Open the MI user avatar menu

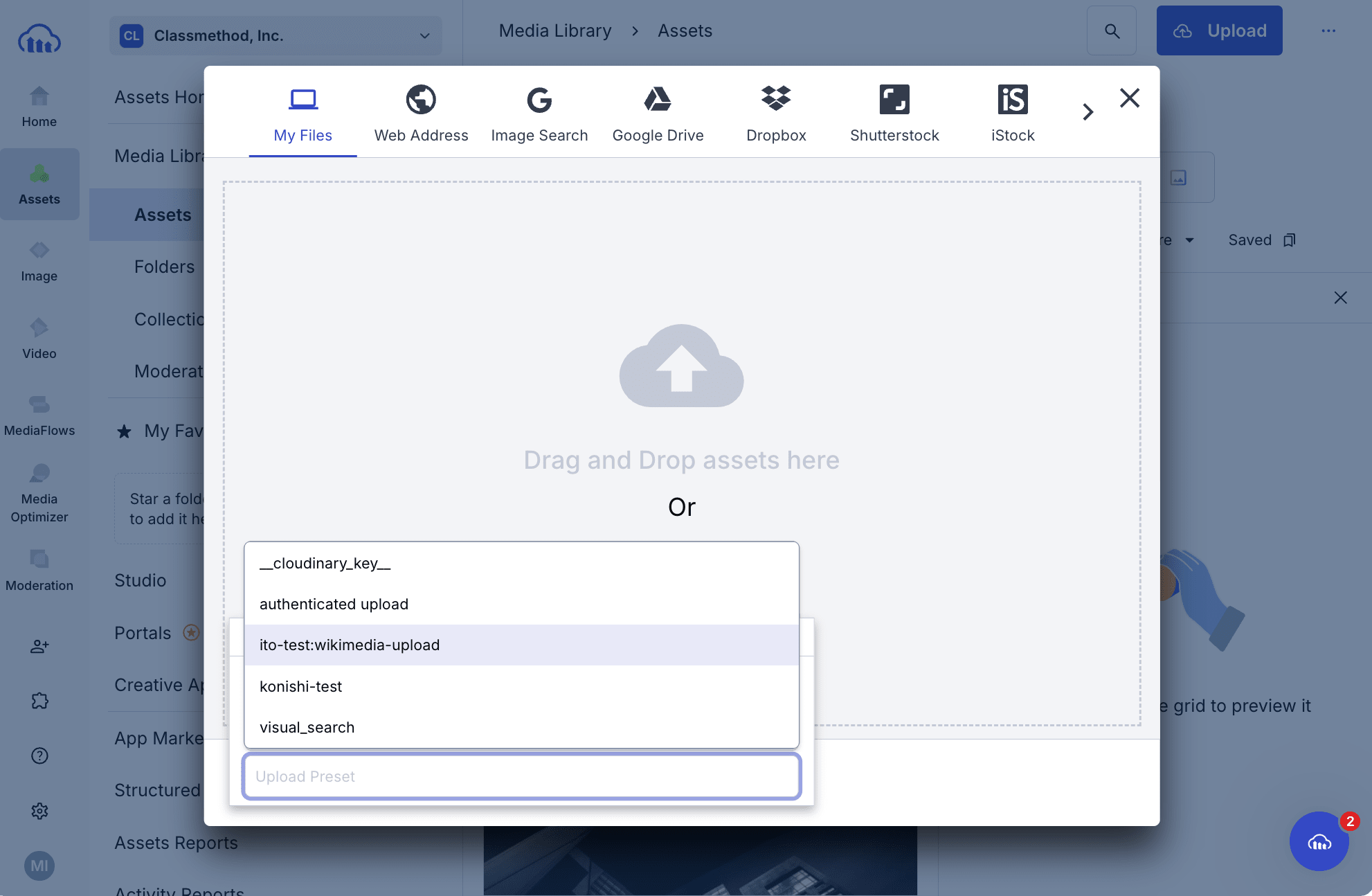tap(39, 866)
